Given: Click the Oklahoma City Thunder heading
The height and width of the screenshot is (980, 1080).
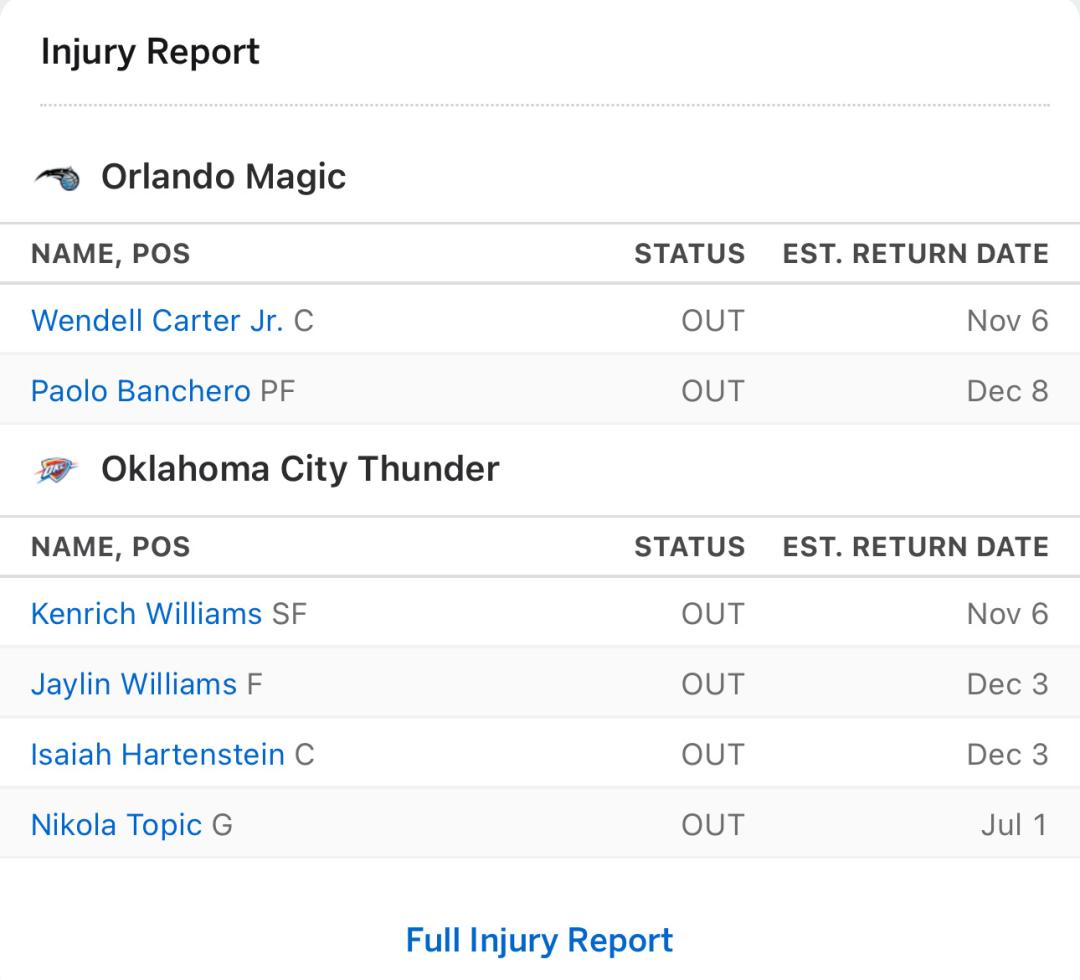Looking at the screenshot, I should click(300, 470).
